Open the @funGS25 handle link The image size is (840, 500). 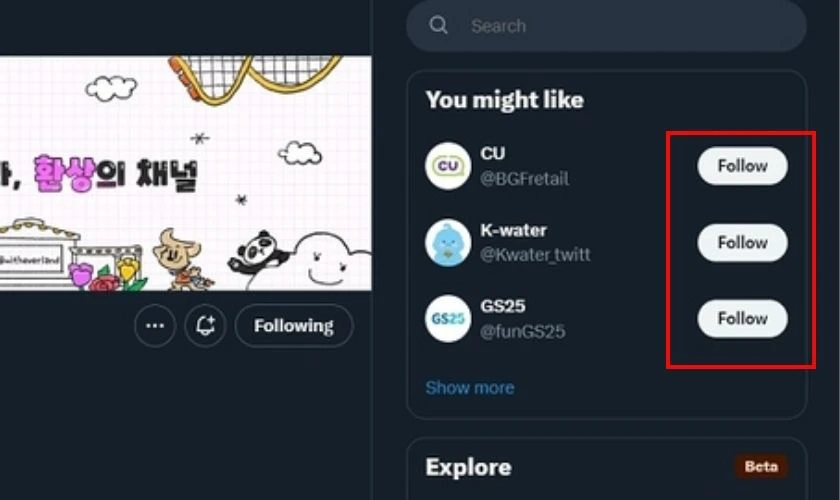(x=522, y=331)
